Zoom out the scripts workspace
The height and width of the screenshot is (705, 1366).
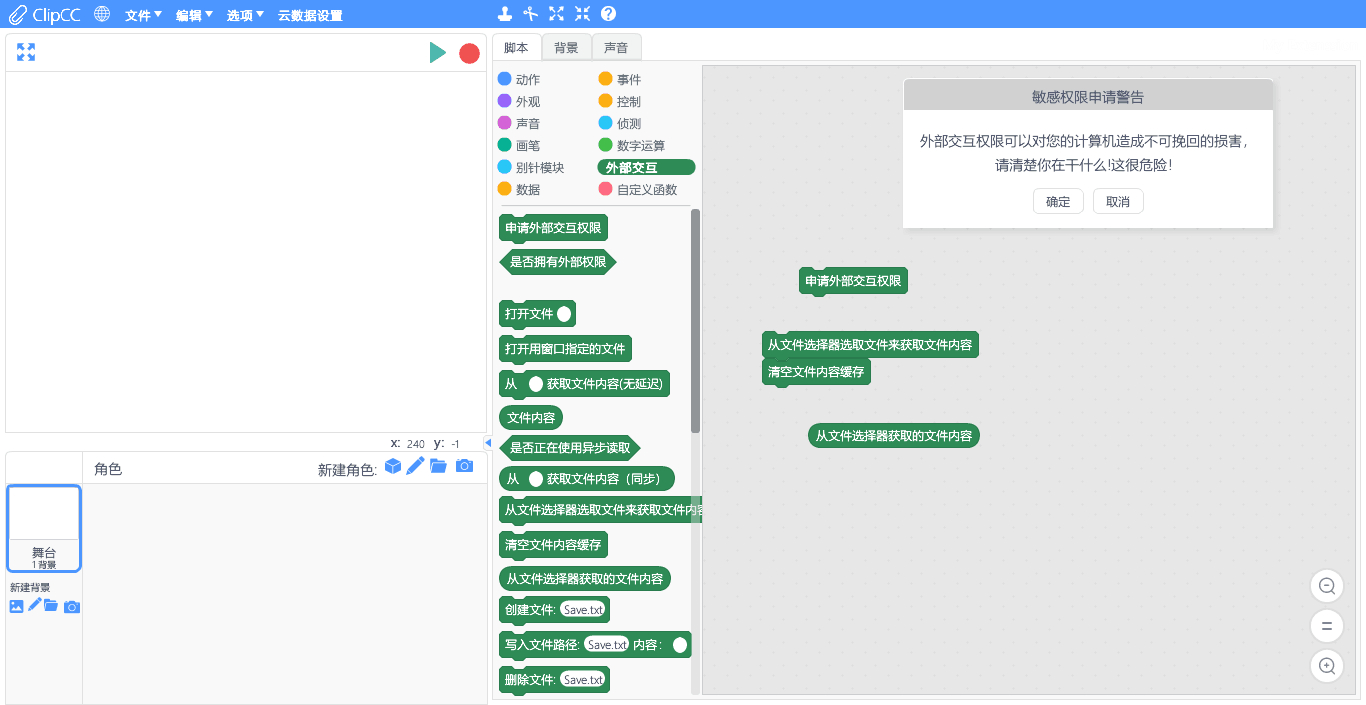click(x=1327, y=586)
